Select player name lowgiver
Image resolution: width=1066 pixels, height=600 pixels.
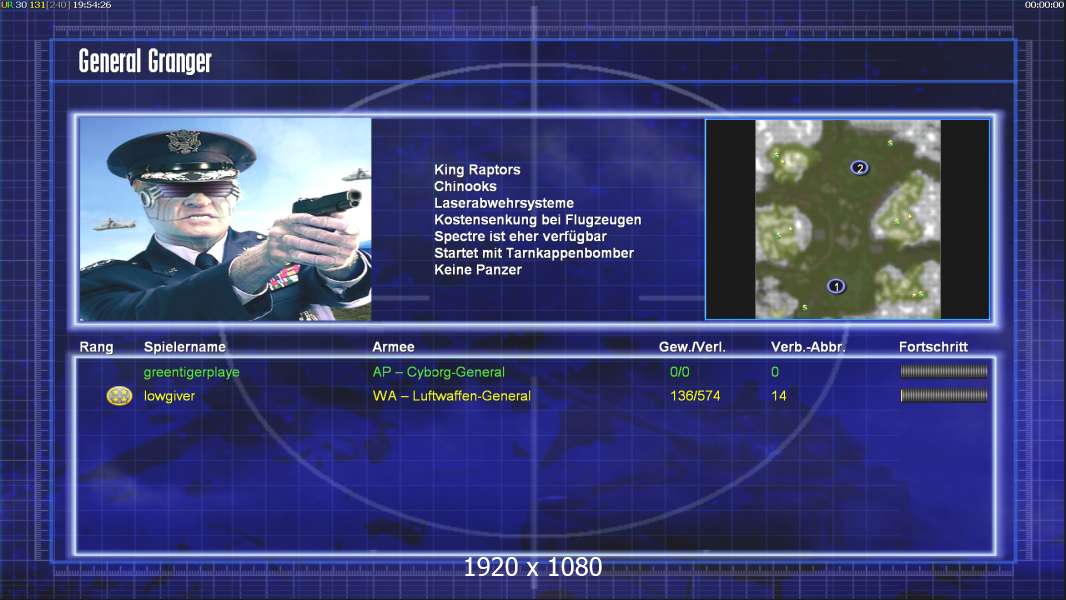[x=169, y=395]
